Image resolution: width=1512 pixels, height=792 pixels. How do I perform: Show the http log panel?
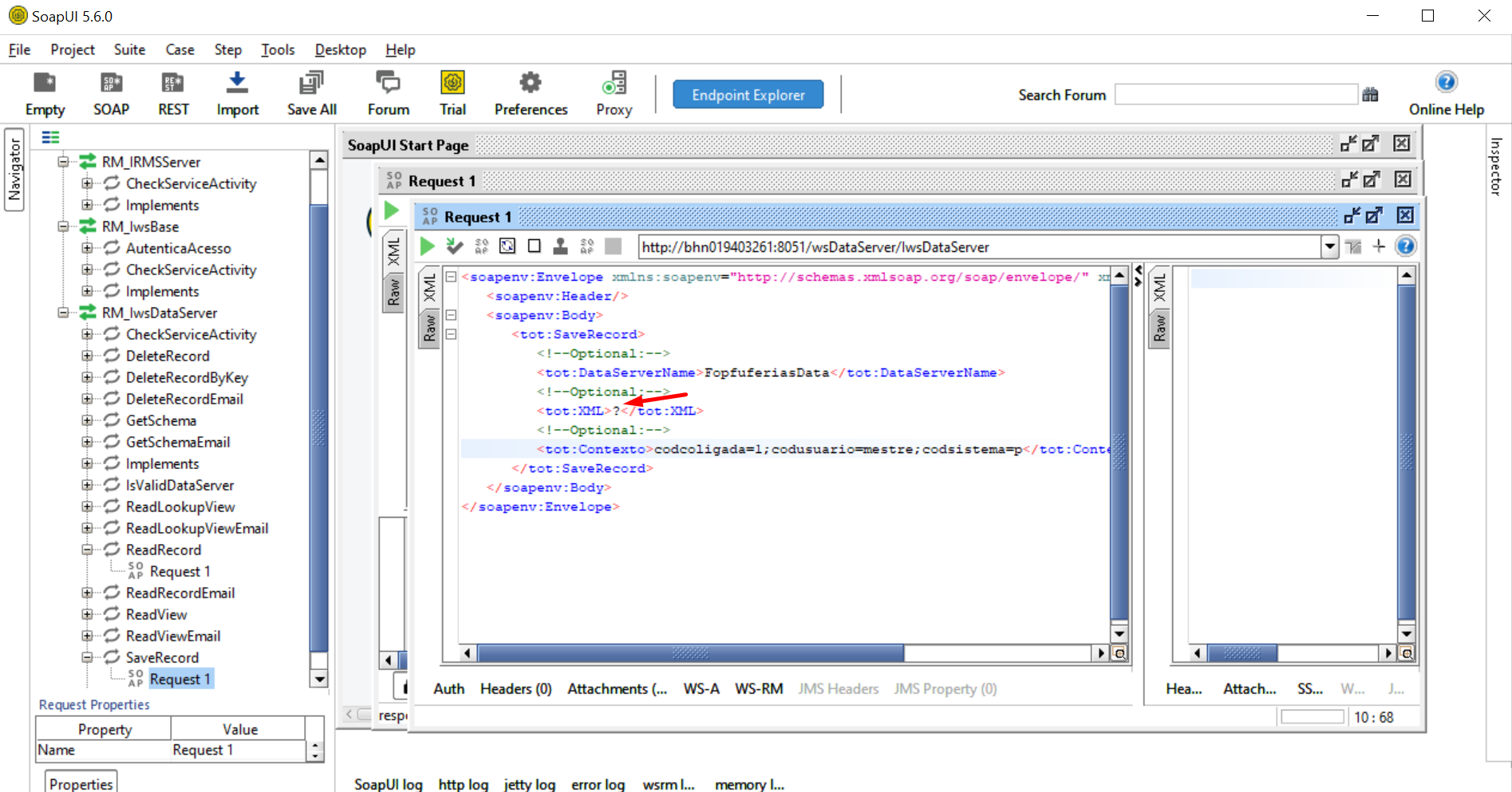(463, 784)
